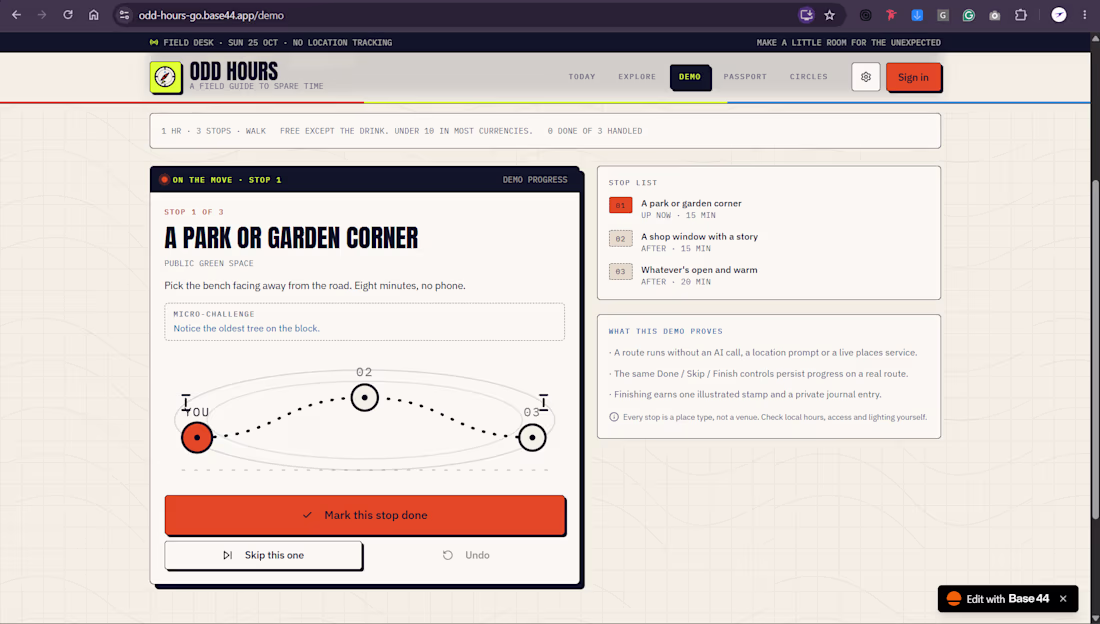This screenshot has width=1100, height=624.
Task: Mark this stop done
Action: (x=365, y=515)
